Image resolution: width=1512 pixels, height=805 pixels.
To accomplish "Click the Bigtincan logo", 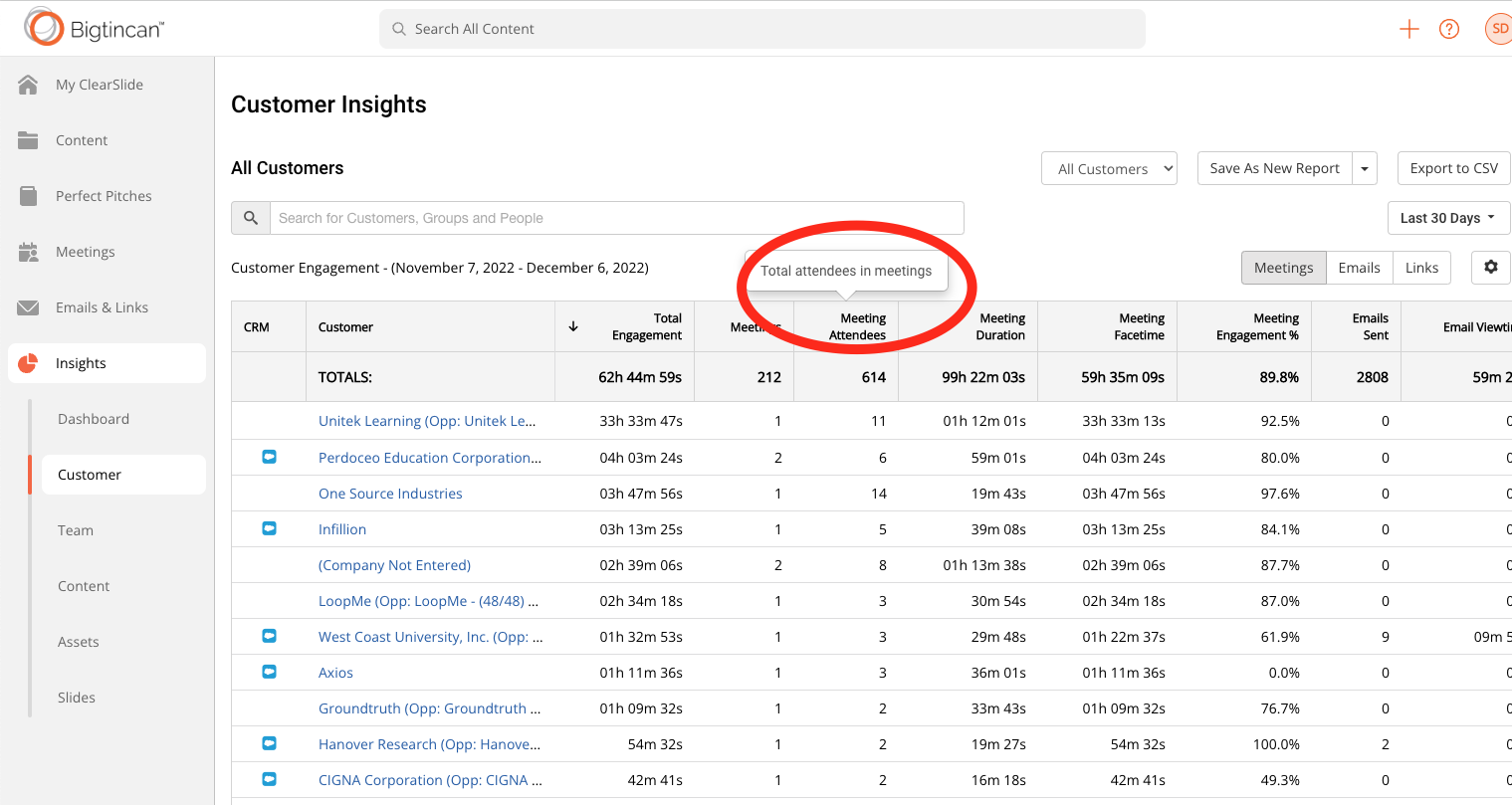I will 95,28.
